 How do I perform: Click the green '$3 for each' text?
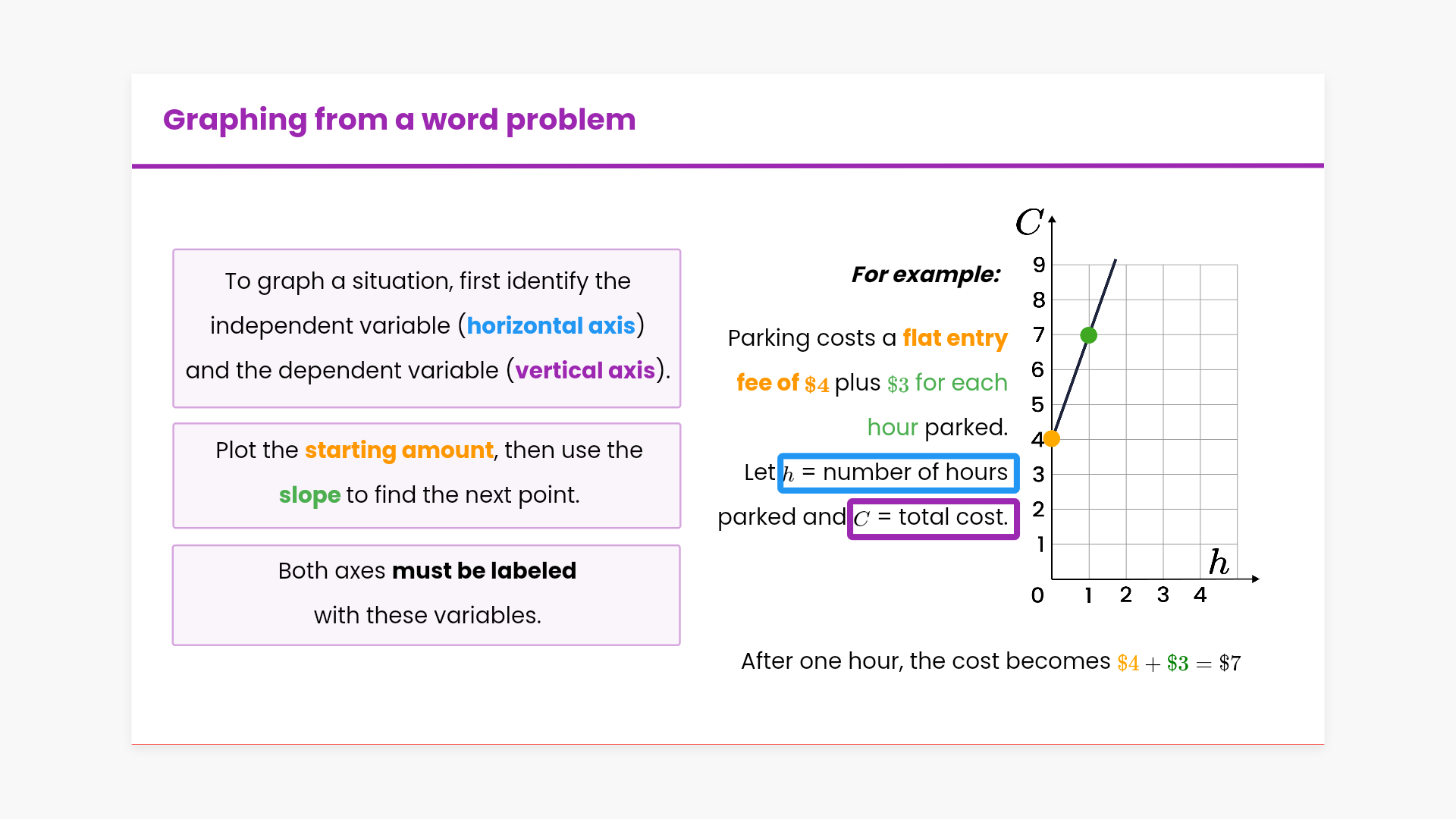(x=947, y=383)
